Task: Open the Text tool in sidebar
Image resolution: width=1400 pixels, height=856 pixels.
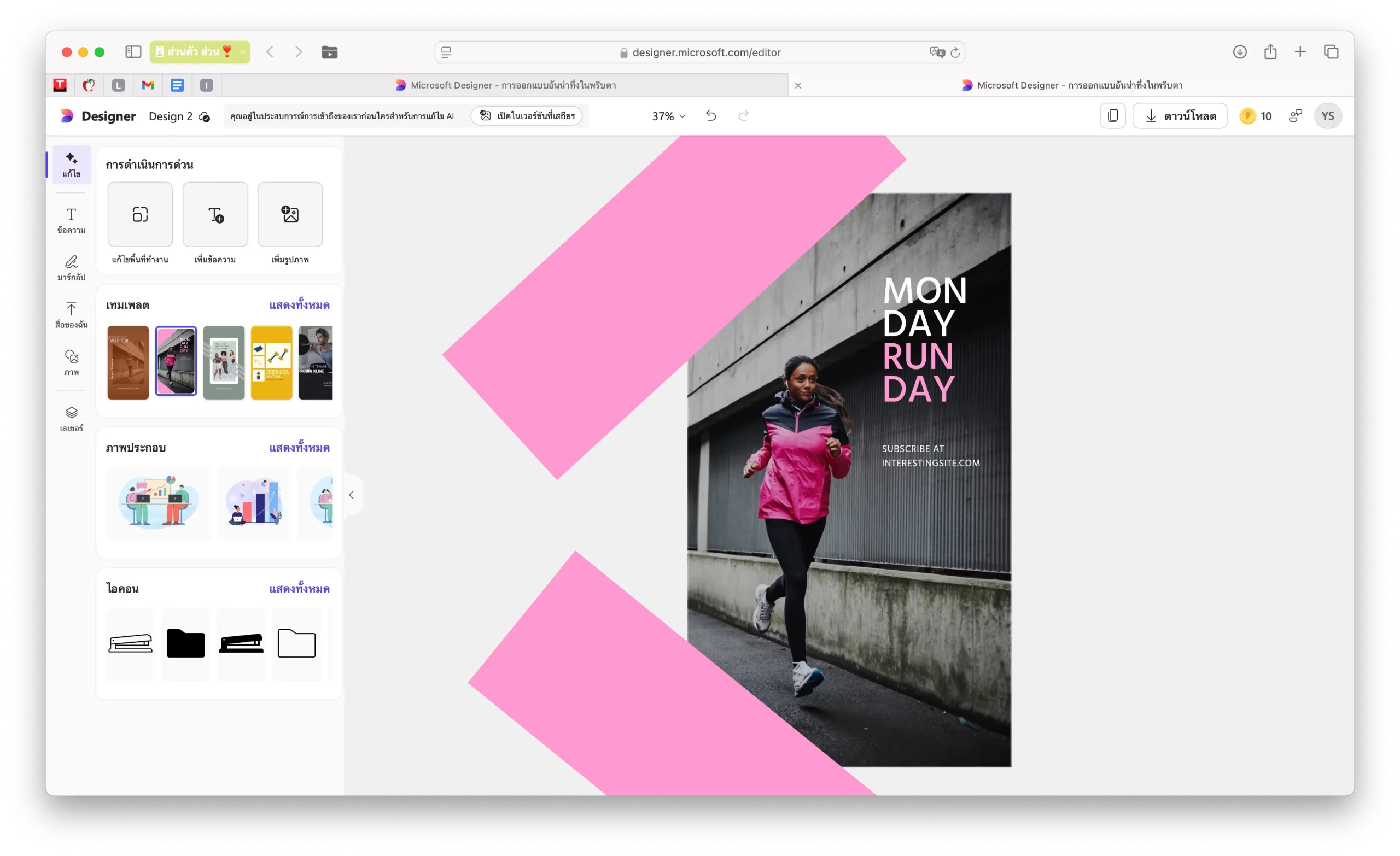Action: coord(71,220)
